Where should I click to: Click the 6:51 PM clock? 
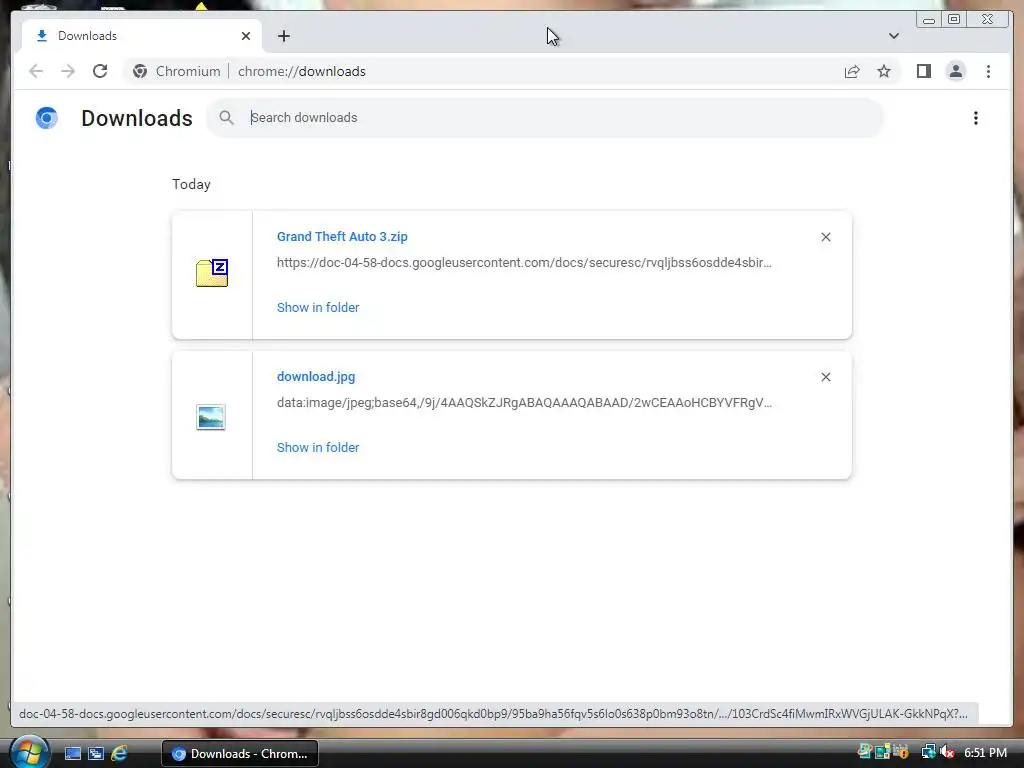985,752
